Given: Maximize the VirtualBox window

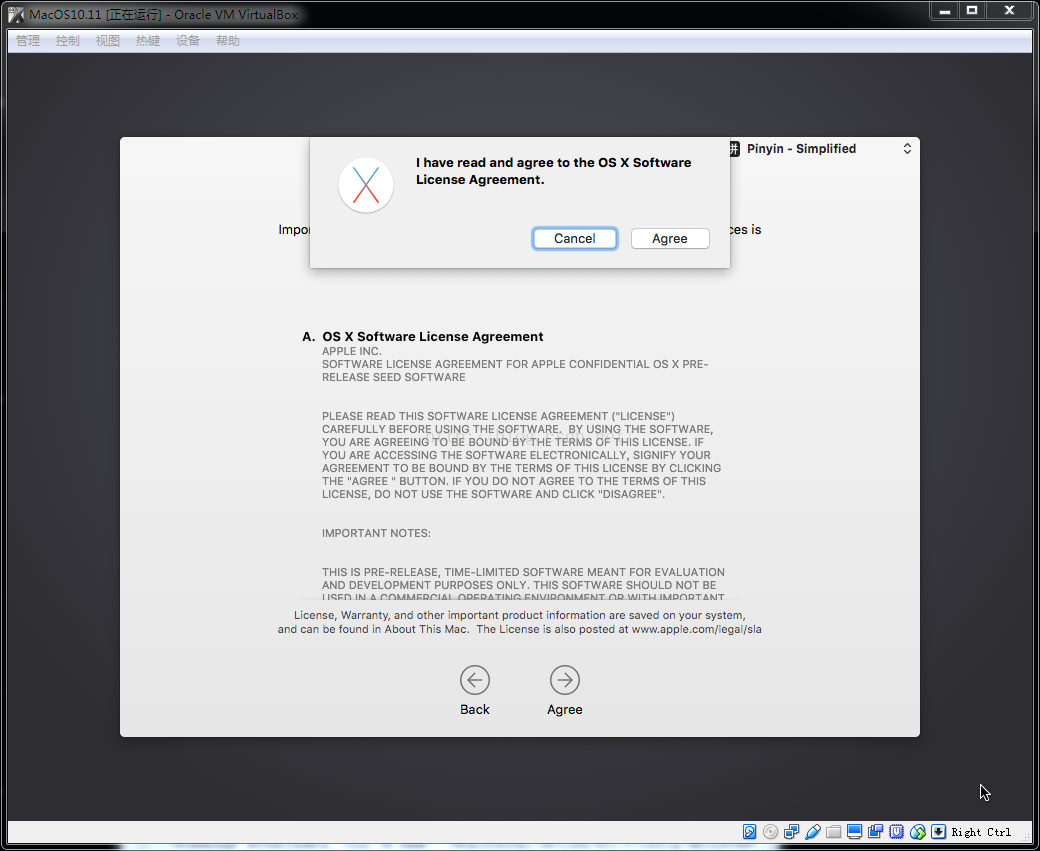Looking at the screenshot, I should coord(972,11).
